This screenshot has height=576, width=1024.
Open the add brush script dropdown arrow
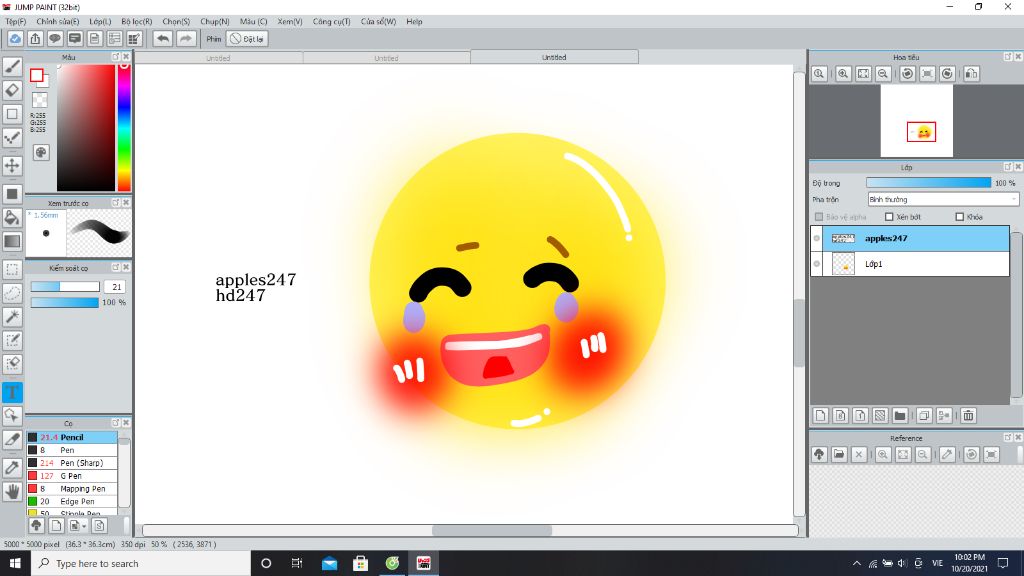click(x=84, y=526)
